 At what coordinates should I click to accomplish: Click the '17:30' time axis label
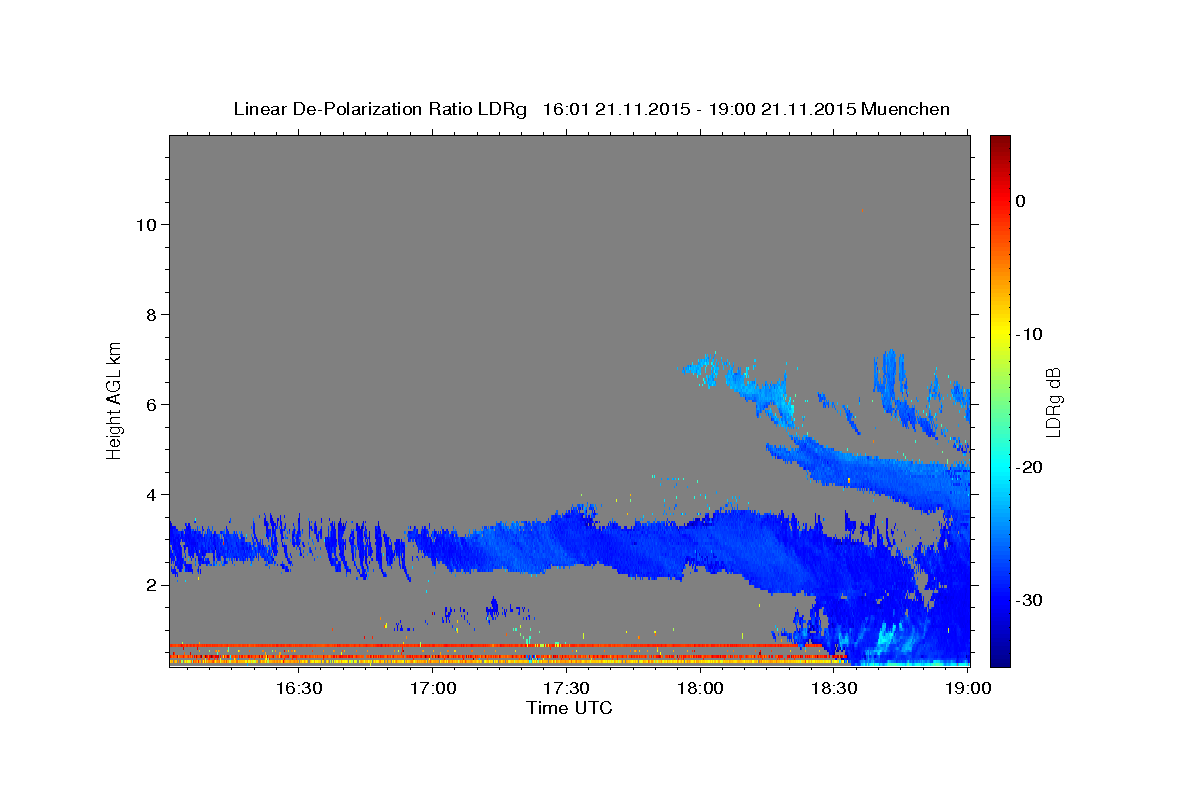[566, 688]
